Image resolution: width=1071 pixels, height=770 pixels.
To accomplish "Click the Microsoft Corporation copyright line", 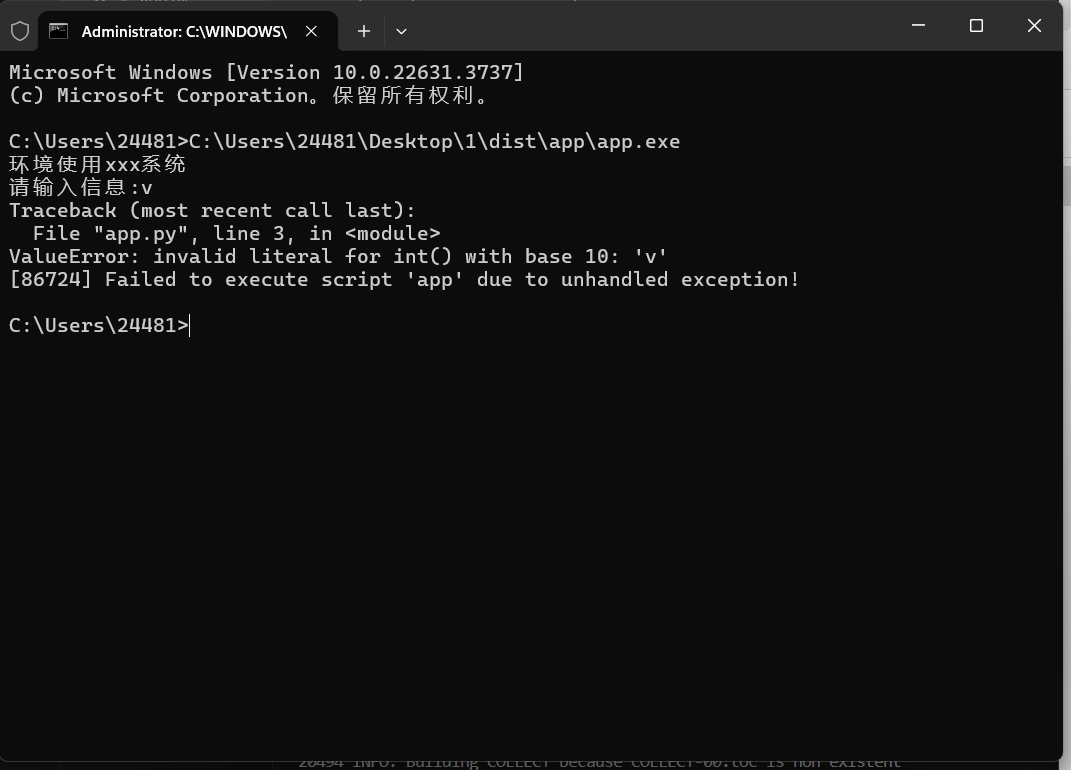I will (x=250, y=96).
